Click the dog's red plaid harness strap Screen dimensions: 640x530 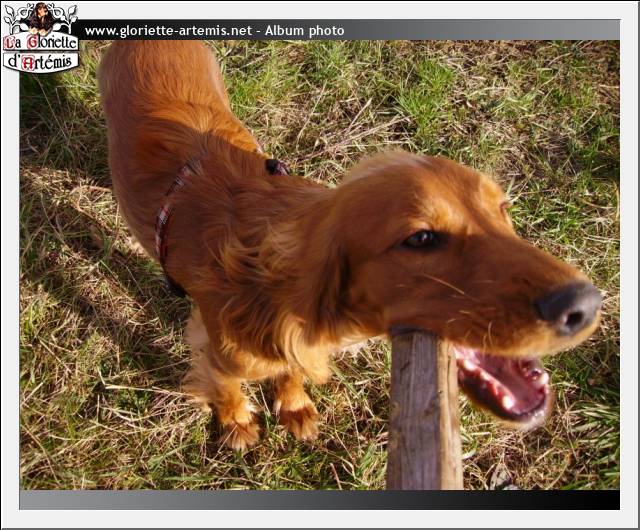(167, 215)
